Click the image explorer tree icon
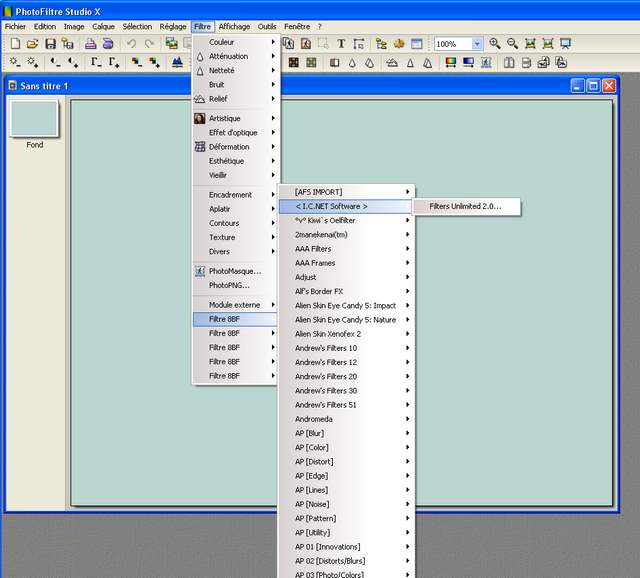 381,44
